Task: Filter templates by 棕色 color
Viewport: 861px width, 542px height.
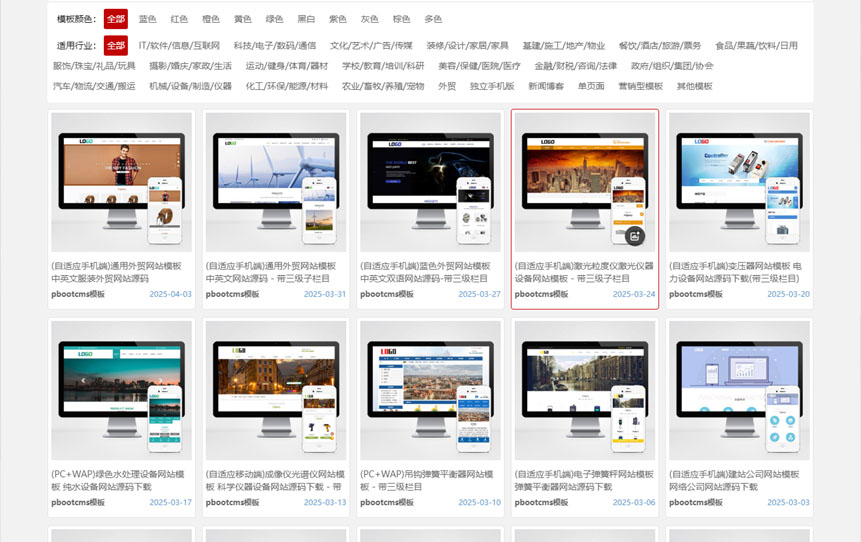Action: pyautogui.click(x=401, y=19)
